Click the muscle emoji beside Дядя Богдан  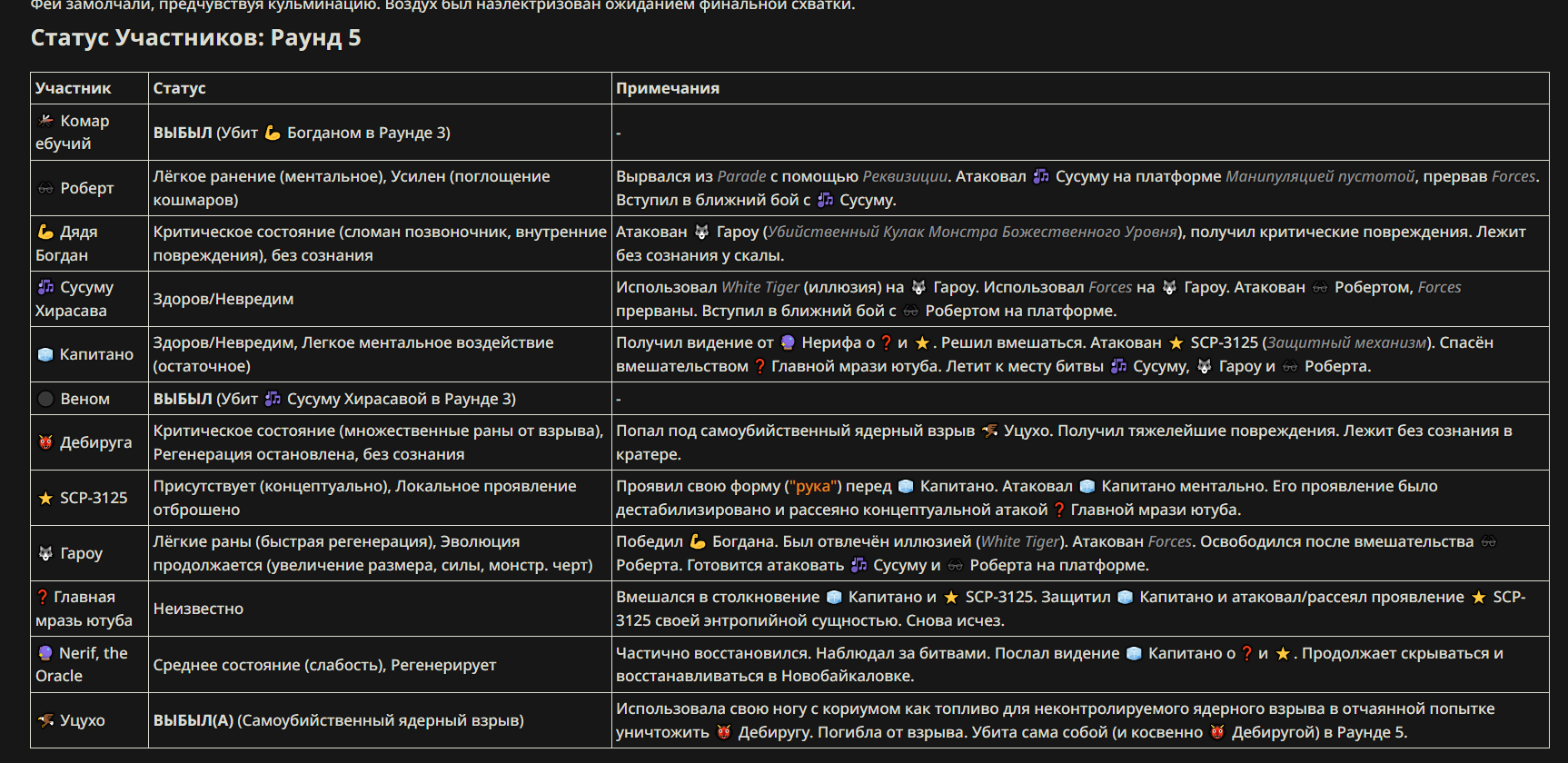click(45, 232)
